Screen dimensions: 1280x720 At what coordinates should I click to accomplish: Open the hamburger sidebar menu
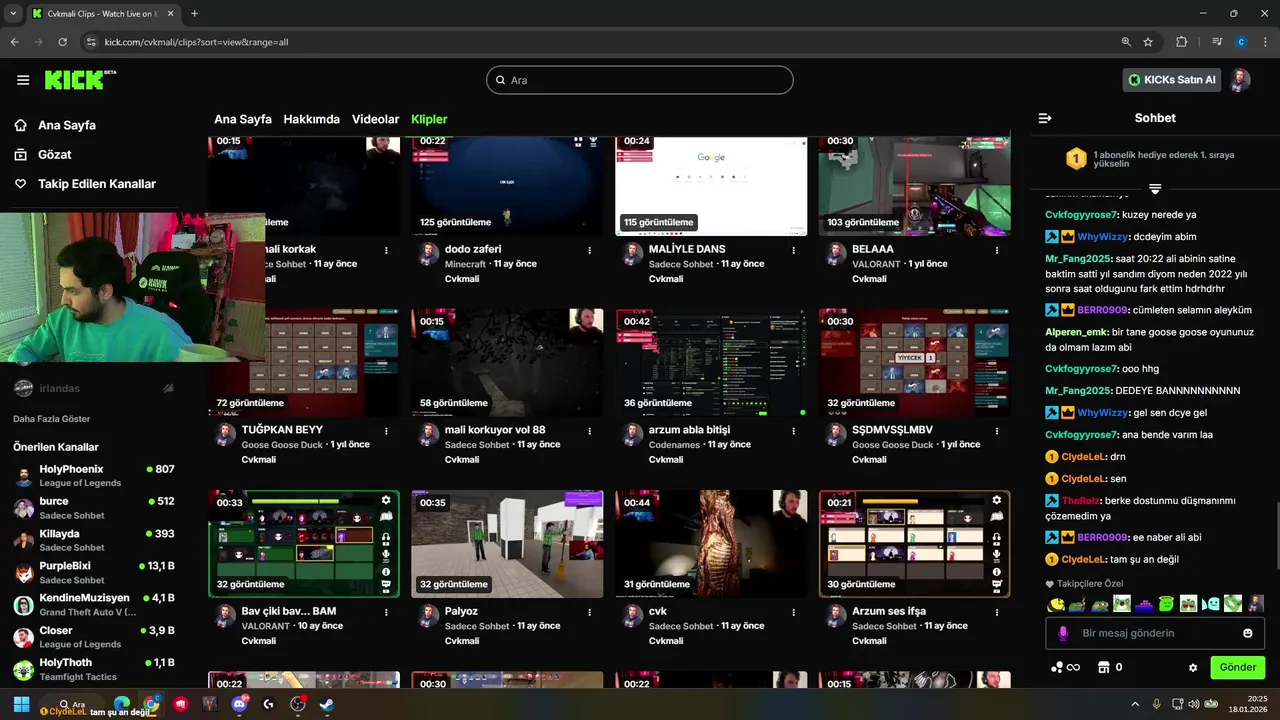click(x=23, y=80)
